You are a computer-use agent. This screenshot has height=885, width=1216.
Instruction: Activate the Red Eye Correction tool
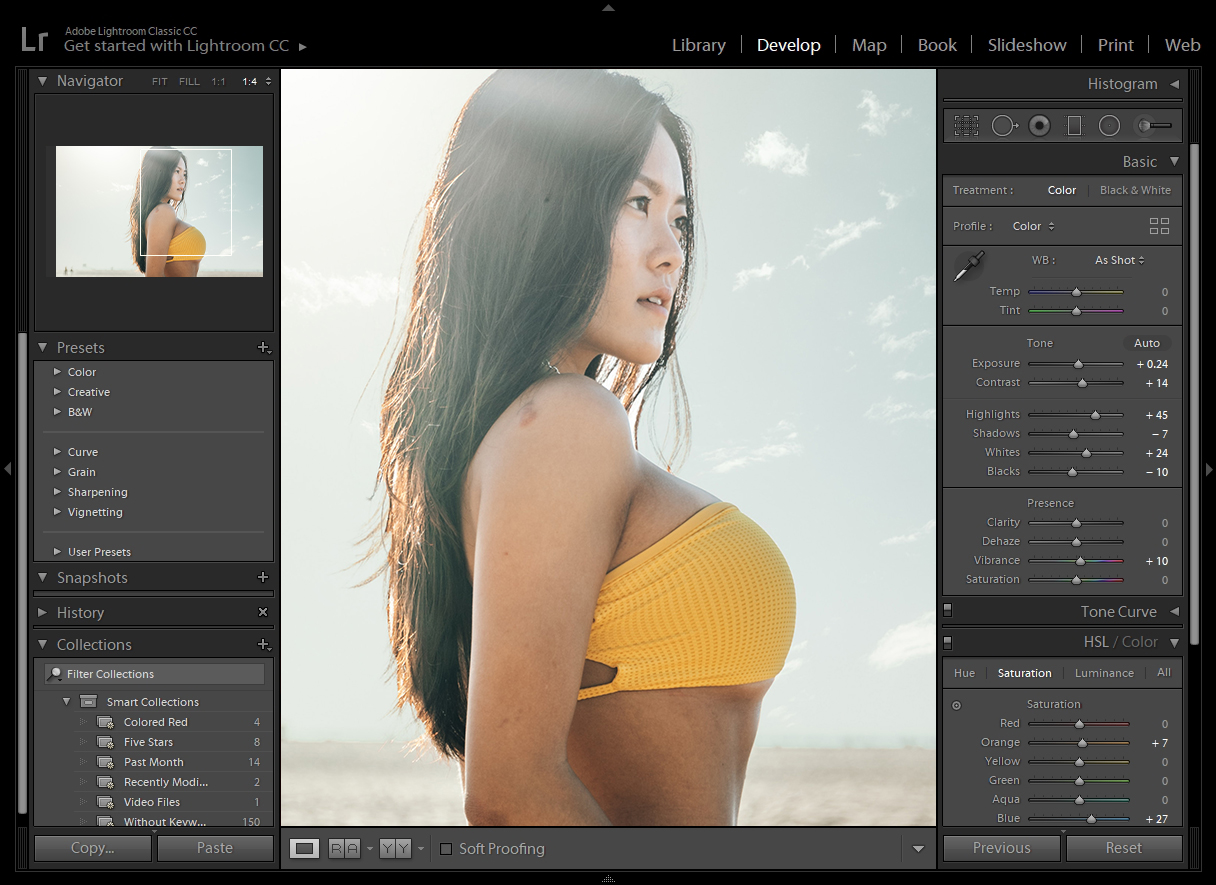pos(1039,125)
